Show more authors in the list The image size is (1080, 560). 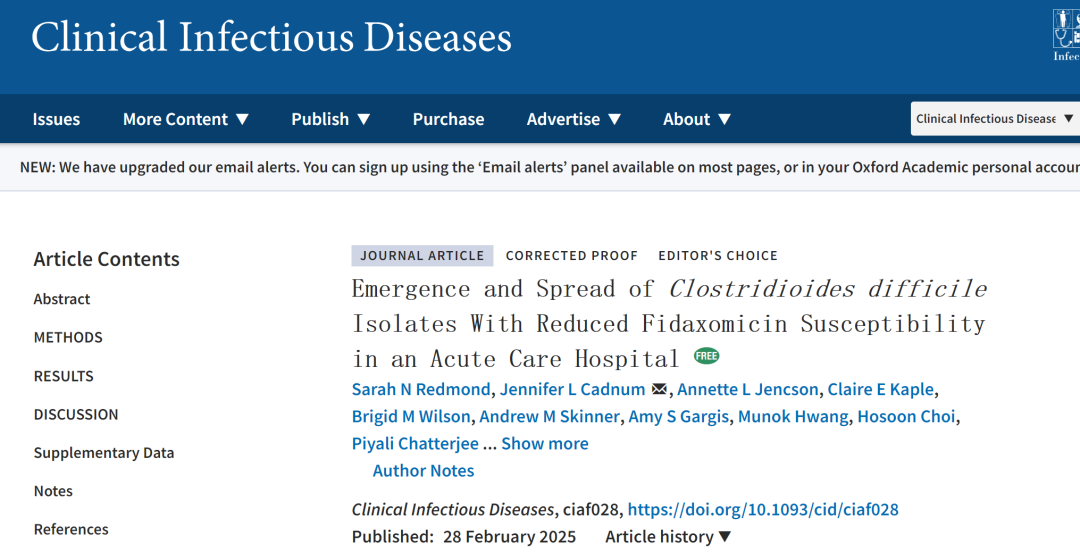point(544,443)
